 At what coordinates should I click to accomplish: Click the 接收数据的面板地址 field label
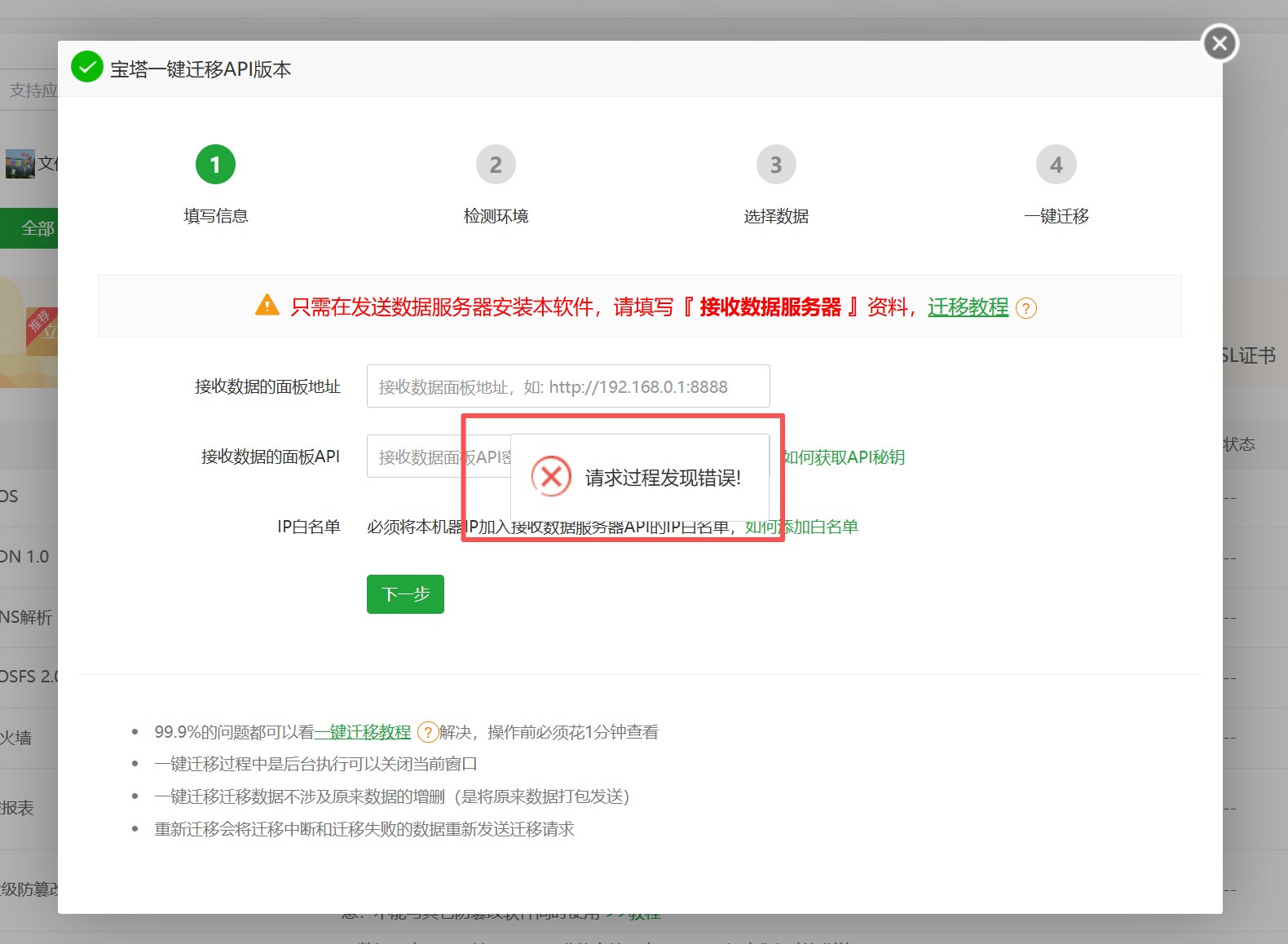point(267,386)
